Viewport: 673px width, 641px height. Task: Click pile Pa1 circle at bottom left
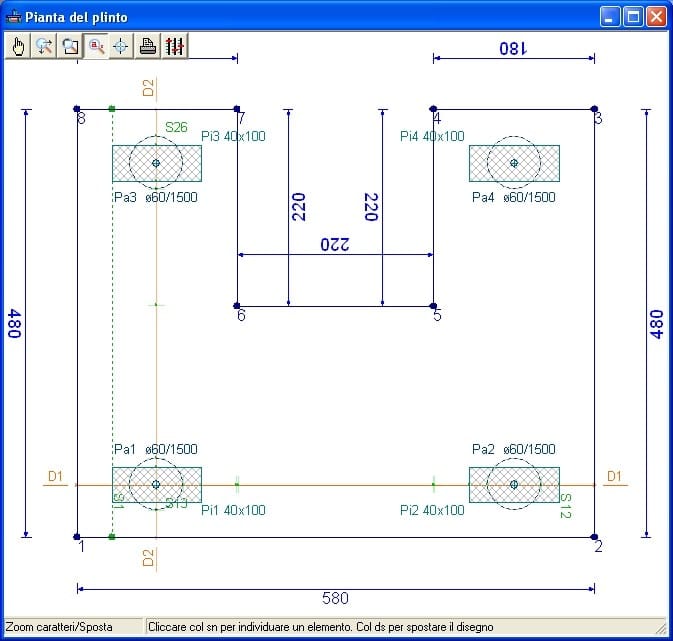(156, 485)
